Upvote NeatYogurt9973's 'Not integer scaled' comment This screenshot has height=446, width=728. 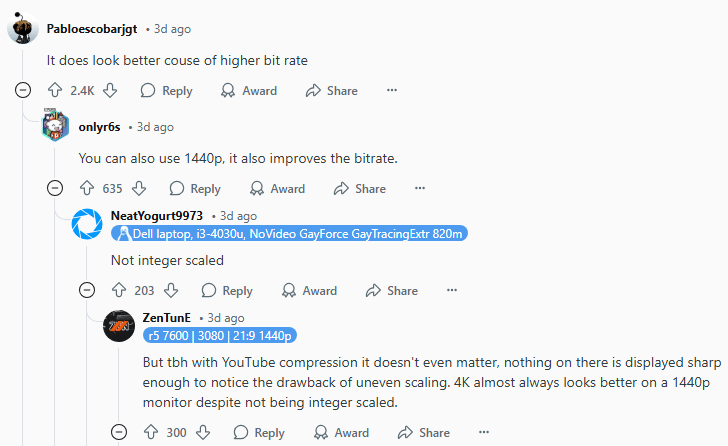119,290
